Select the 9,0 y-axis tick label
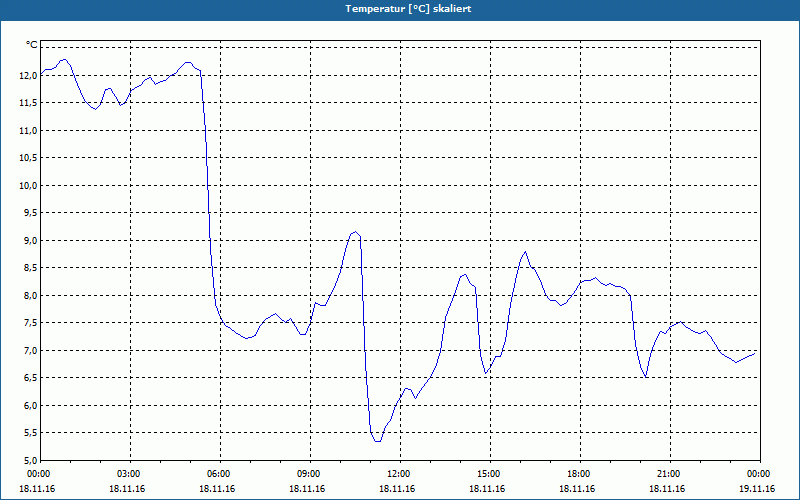 30,241
